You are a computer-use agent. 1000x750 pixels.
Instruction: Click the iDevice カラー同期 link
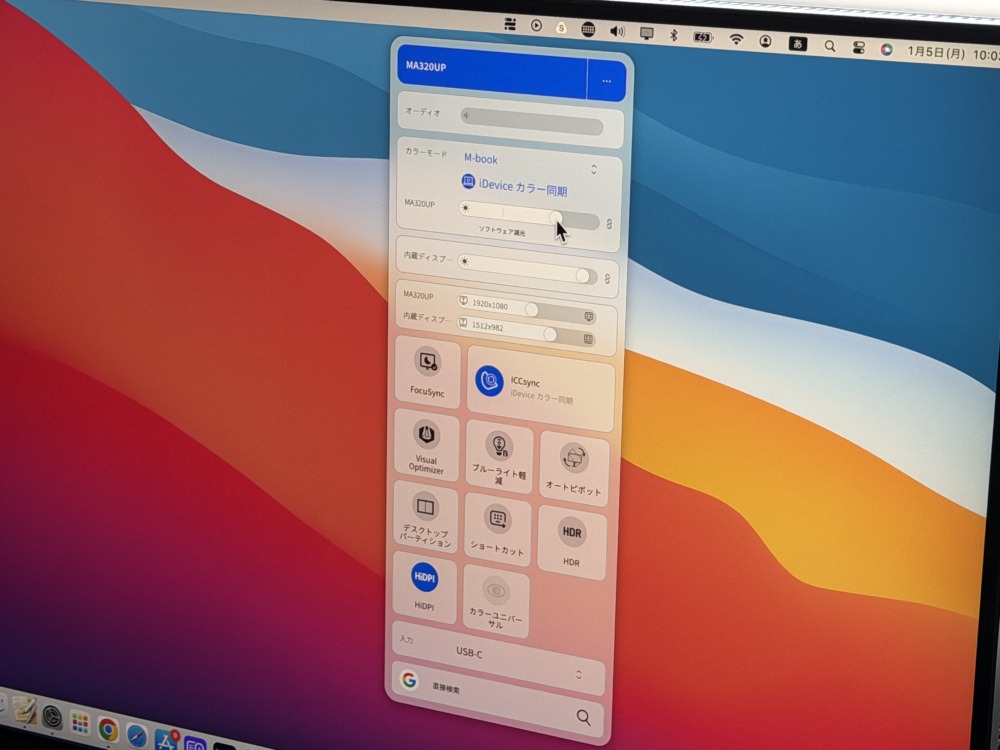point(514,190)
